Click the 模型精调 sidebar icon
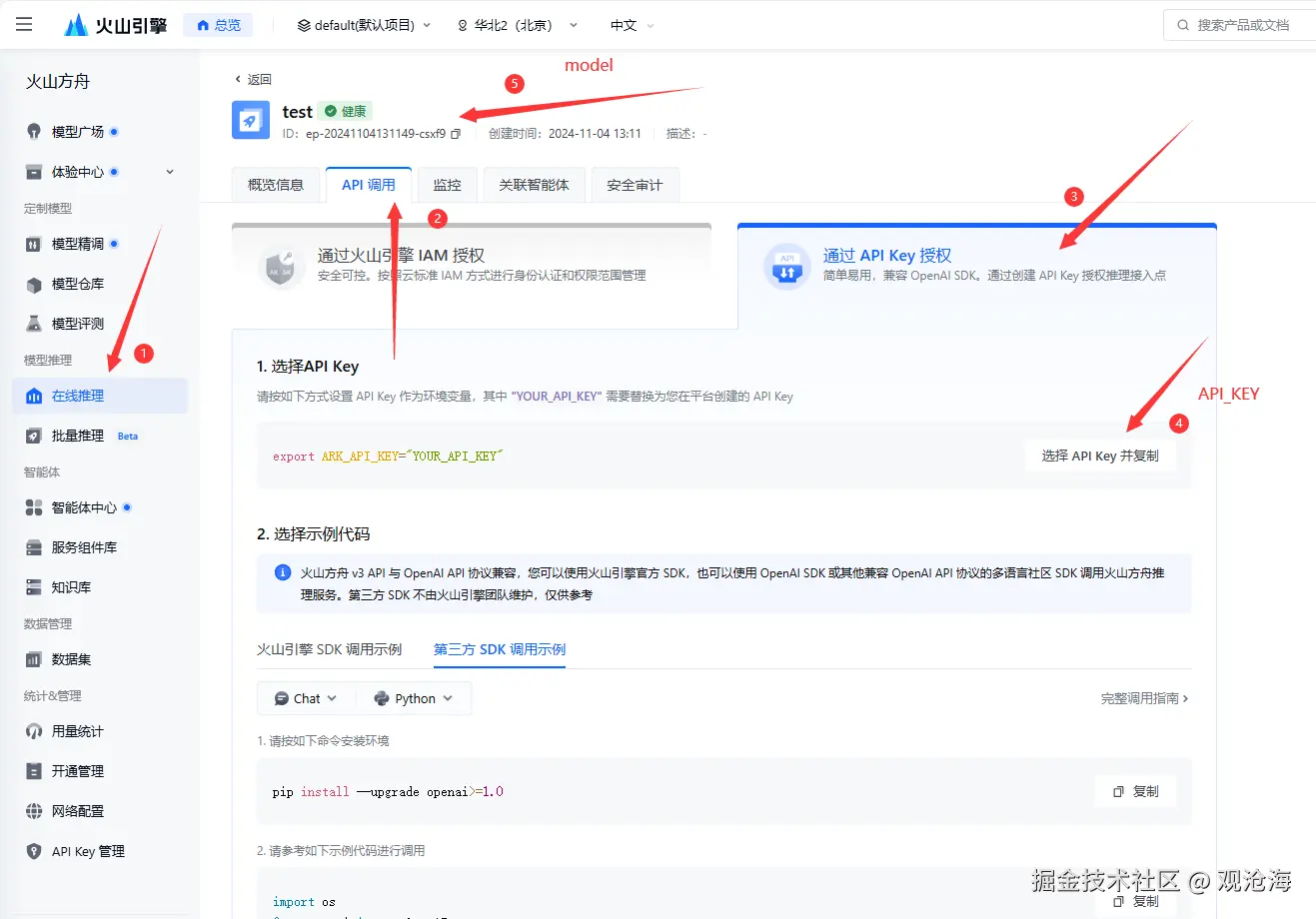 click(x=34, y=244)
